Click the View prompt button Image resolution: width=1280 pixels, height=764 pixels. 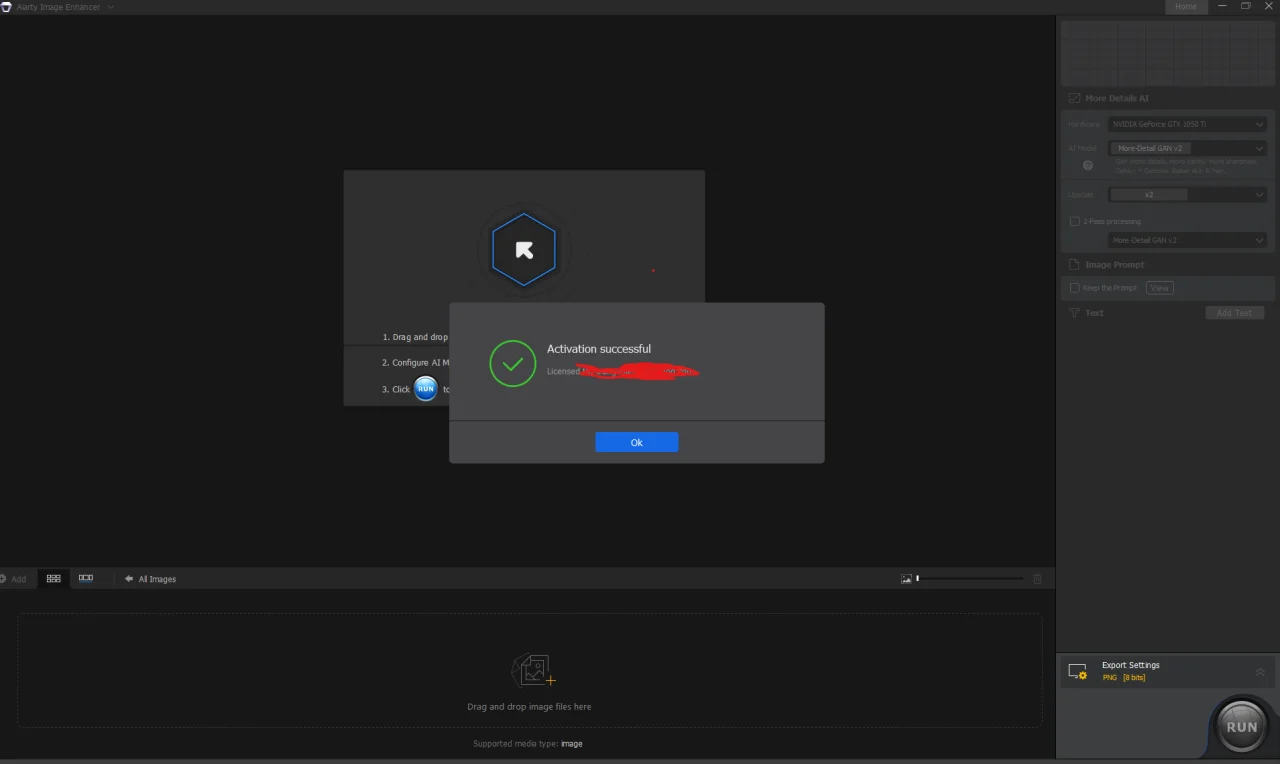(1160, 288)
